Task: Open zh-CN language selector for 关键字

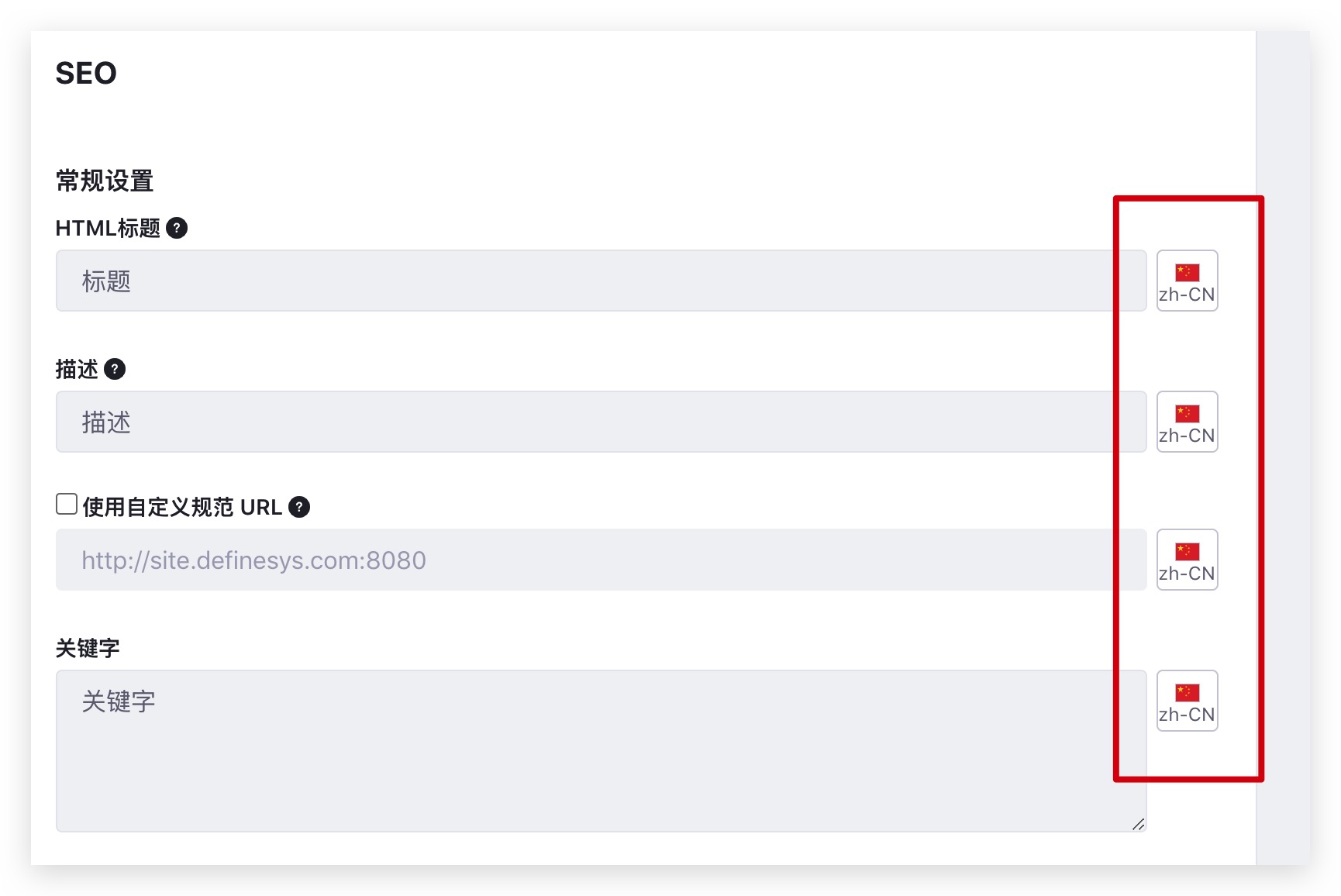Action: click(1187, 701)
